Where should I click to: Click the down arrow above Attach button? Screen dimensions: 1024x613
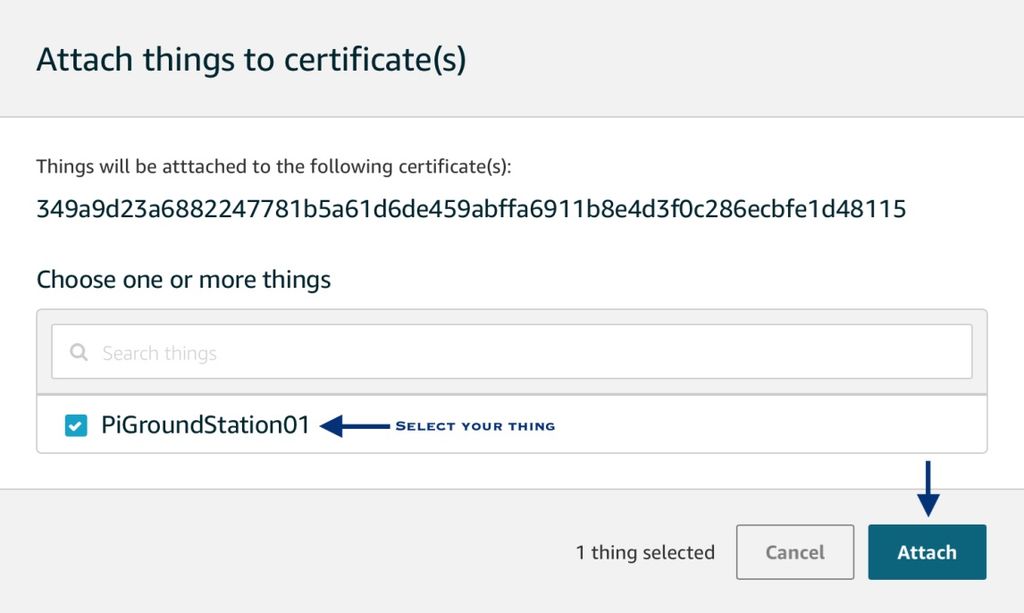tap(927, 489)
